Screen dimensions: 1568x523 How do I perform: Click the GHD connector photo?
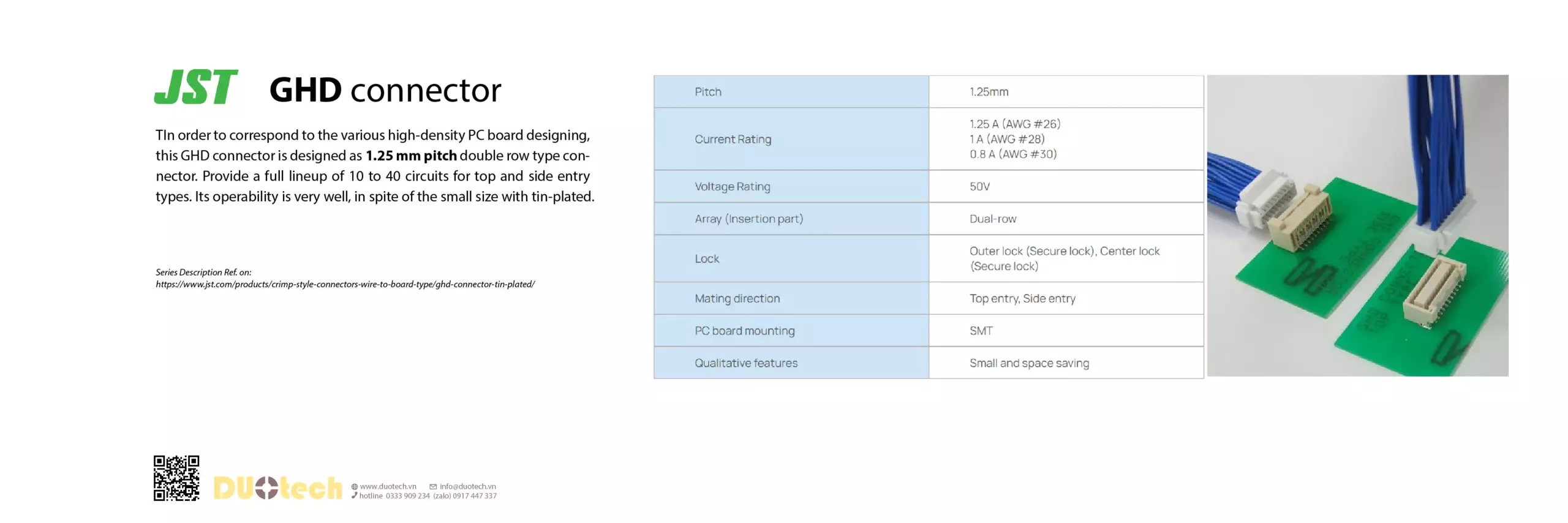(x=1357, y=225)
